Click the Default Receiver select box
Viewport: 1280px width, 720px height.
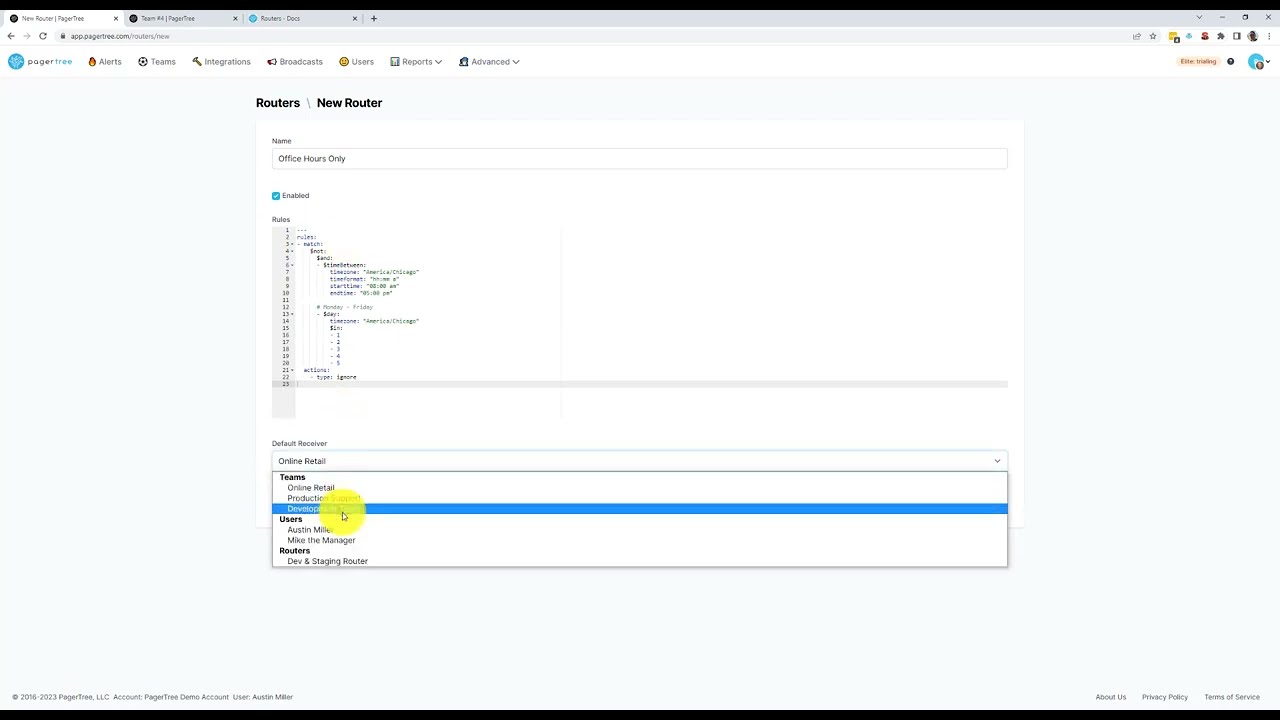[639, 461]
